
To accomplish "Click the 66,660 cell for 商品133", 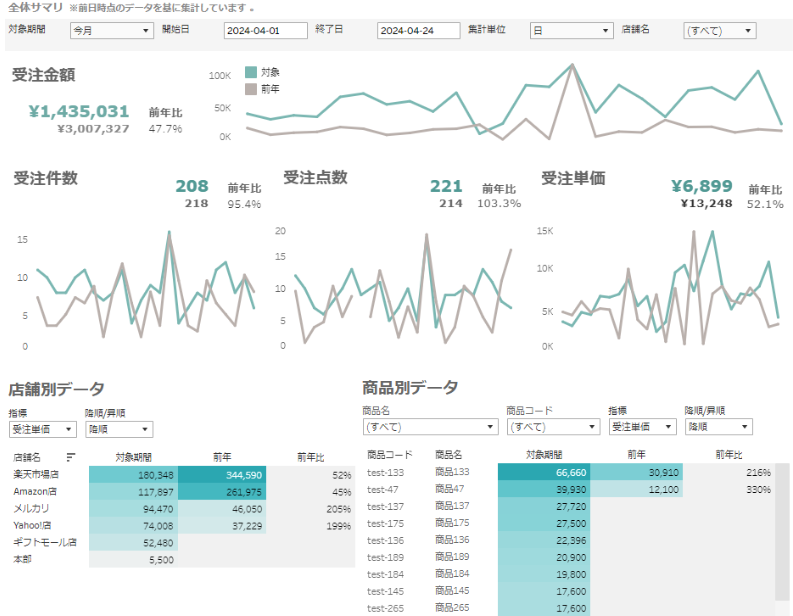I will [543, 472].
